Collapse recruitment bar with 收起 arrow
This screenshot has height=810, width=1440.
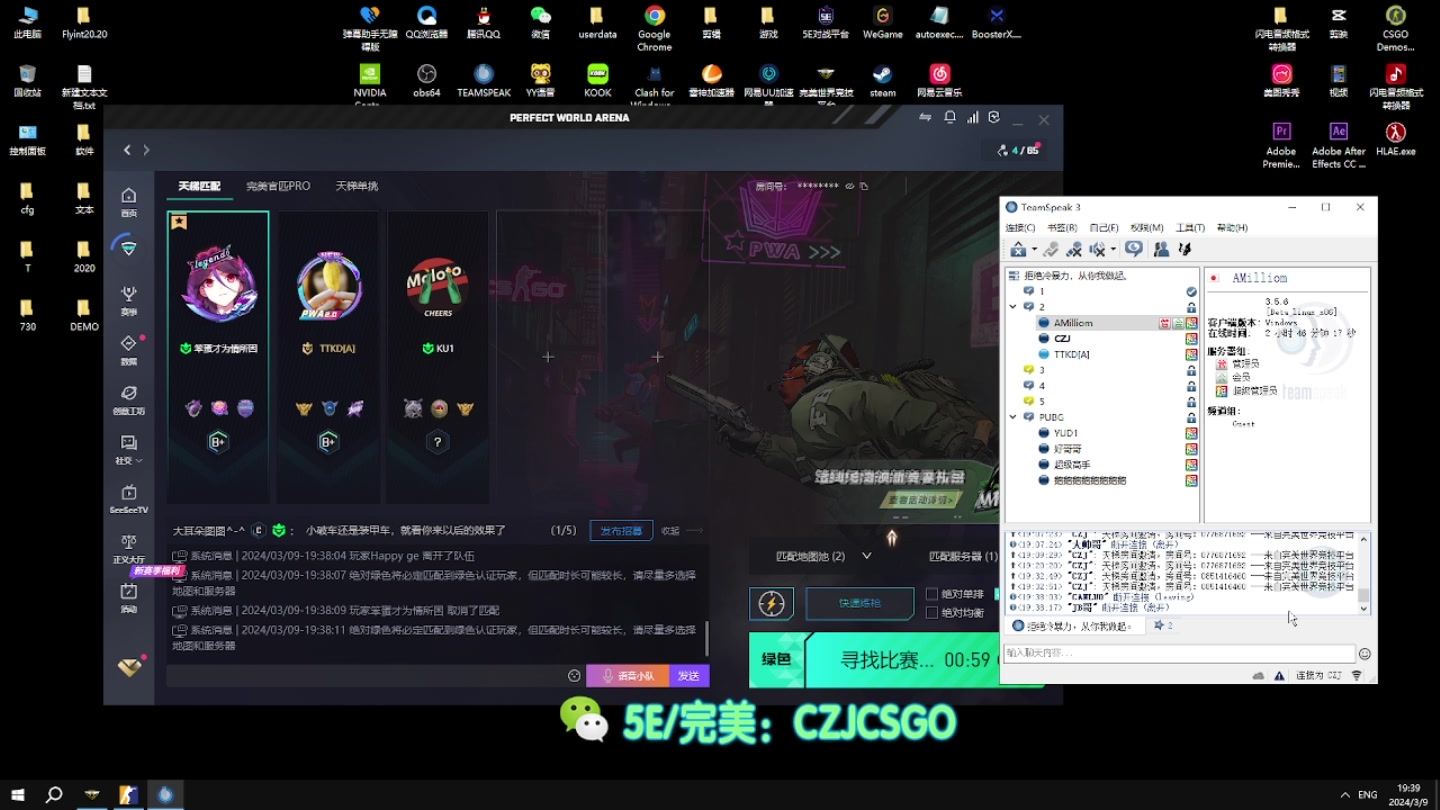684,531
